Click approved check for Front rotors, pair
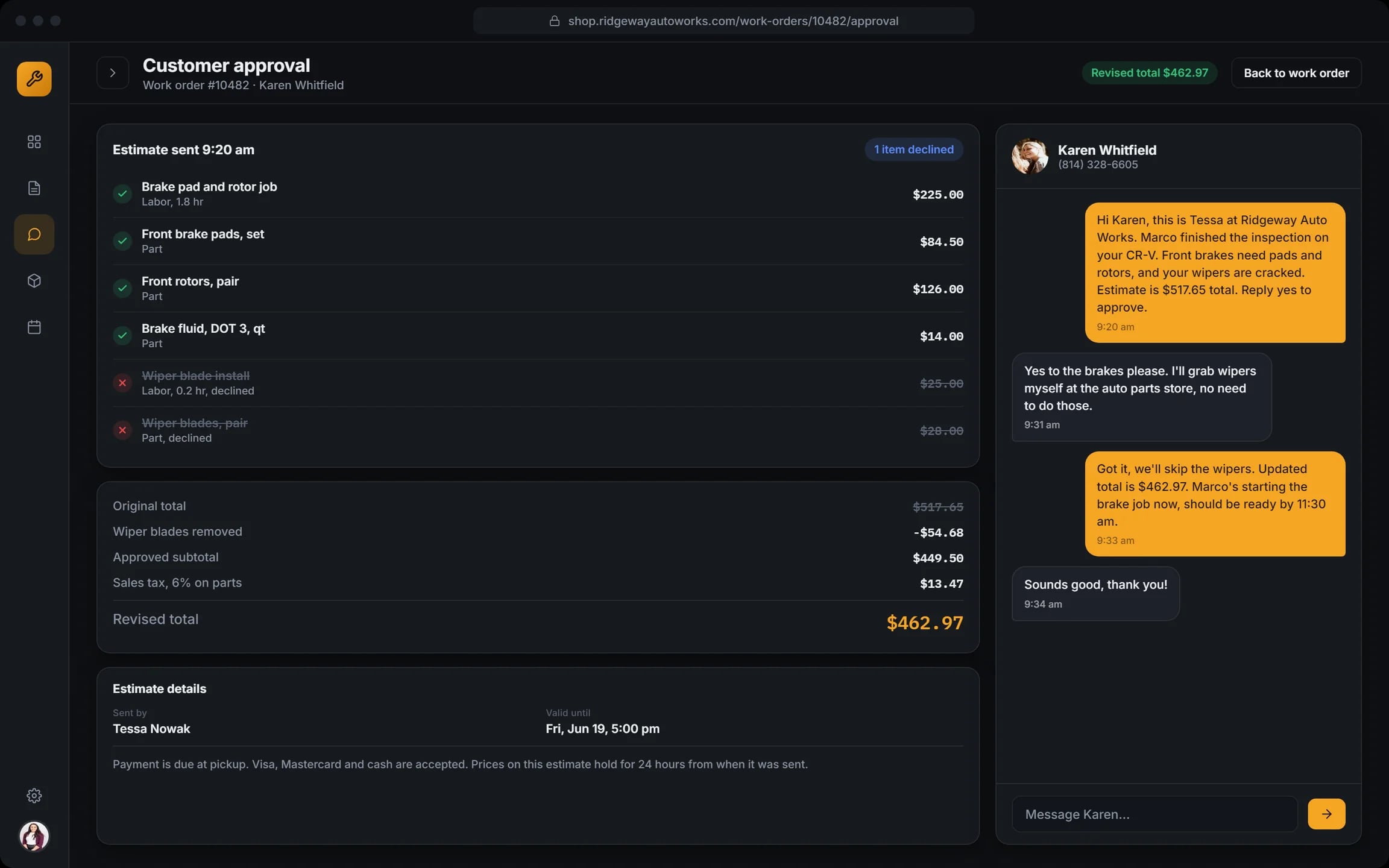Viewport: 1389px width, 868px height. pos(122,288)
